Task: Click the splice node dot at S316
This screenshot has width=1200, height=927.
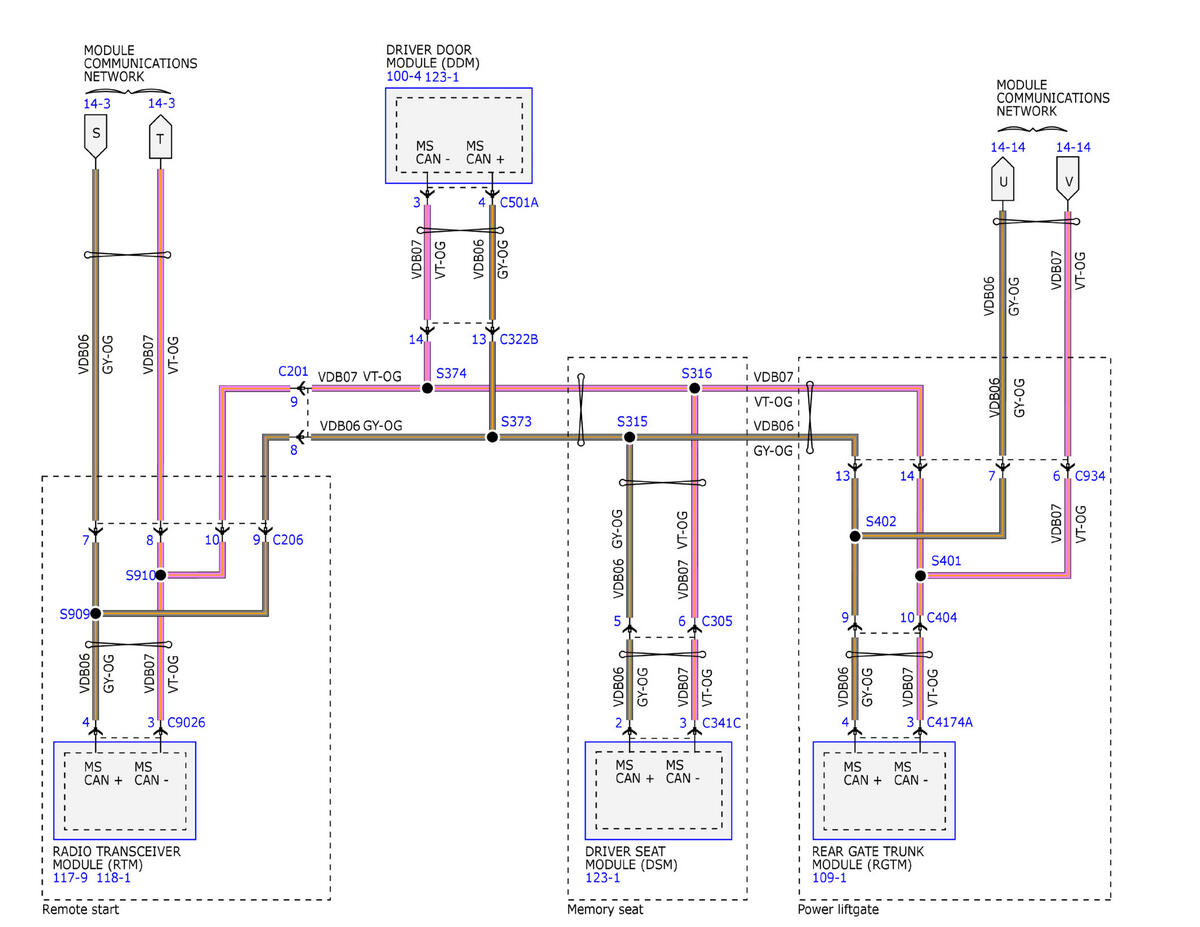Action: pyautogui.click(x=696, y=388)
